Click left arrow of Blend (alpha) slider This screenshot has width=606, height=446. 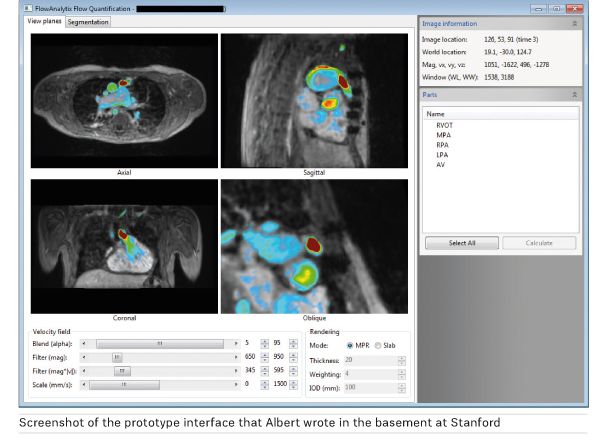pyautogui.click(x=84, y=342)
